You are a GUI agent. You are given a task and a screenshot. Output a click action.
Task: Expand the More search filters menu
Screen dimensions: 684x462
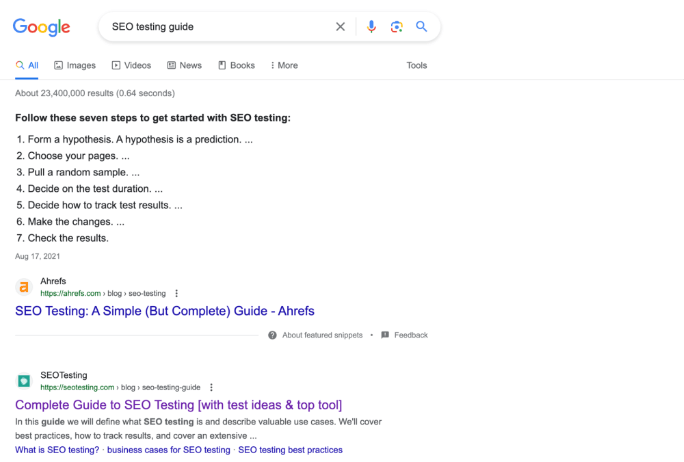(284, 66)
